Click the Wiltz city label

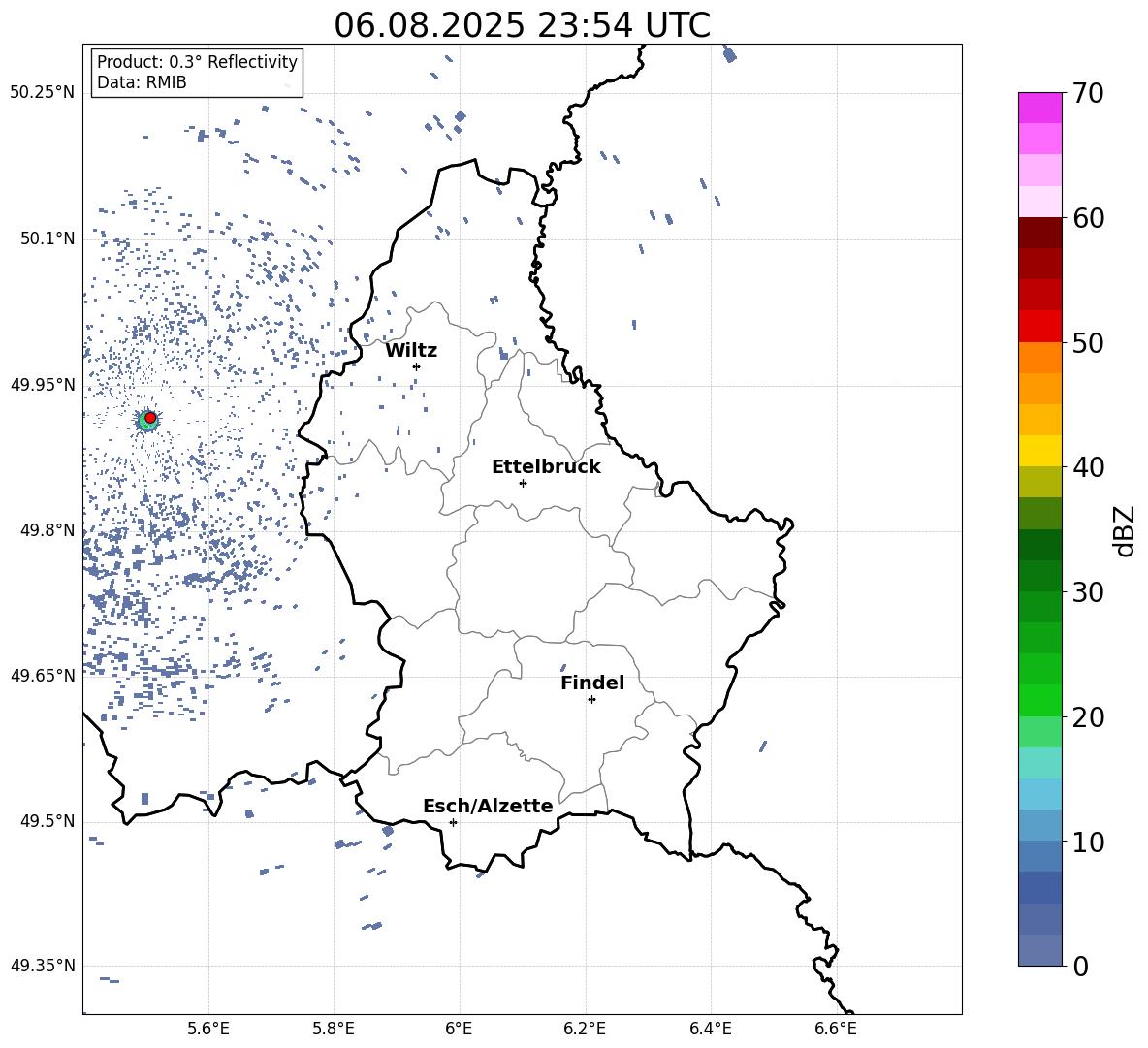[x=411, y=351]
